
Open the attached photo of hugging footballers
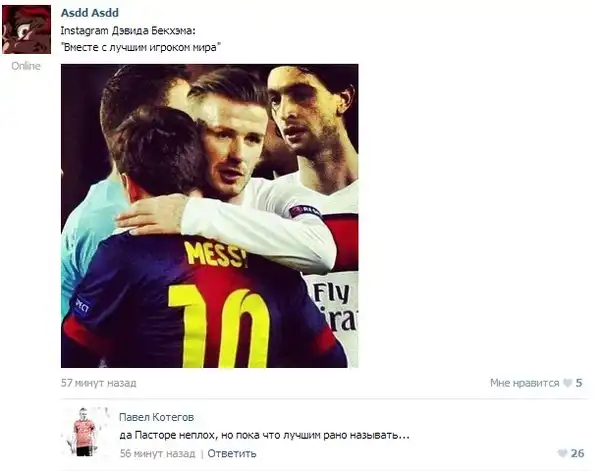tap(210, 216)
